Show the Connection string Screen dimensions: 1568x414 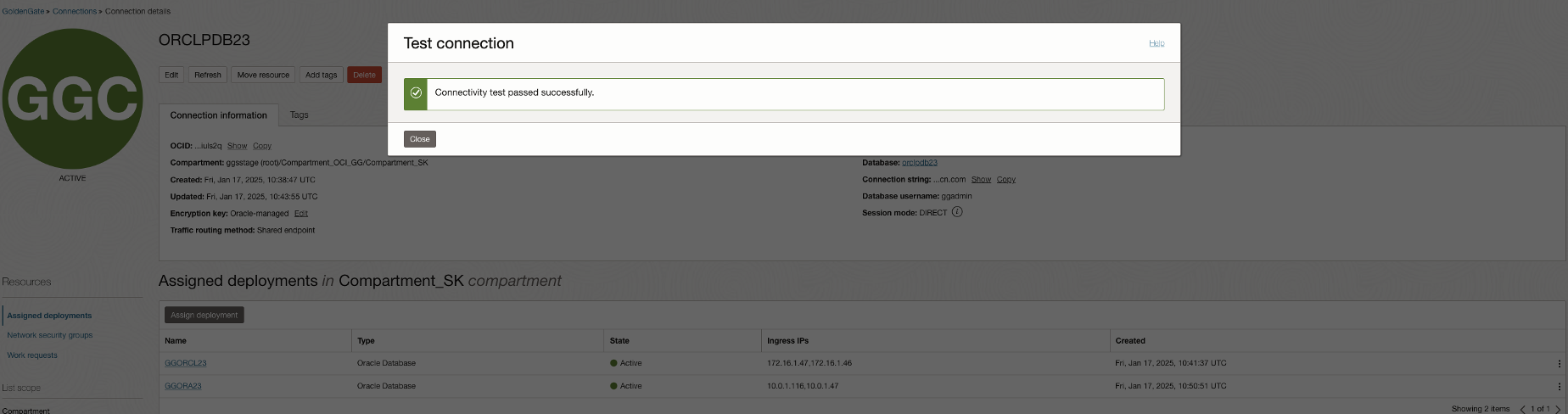tap(981, 180)
